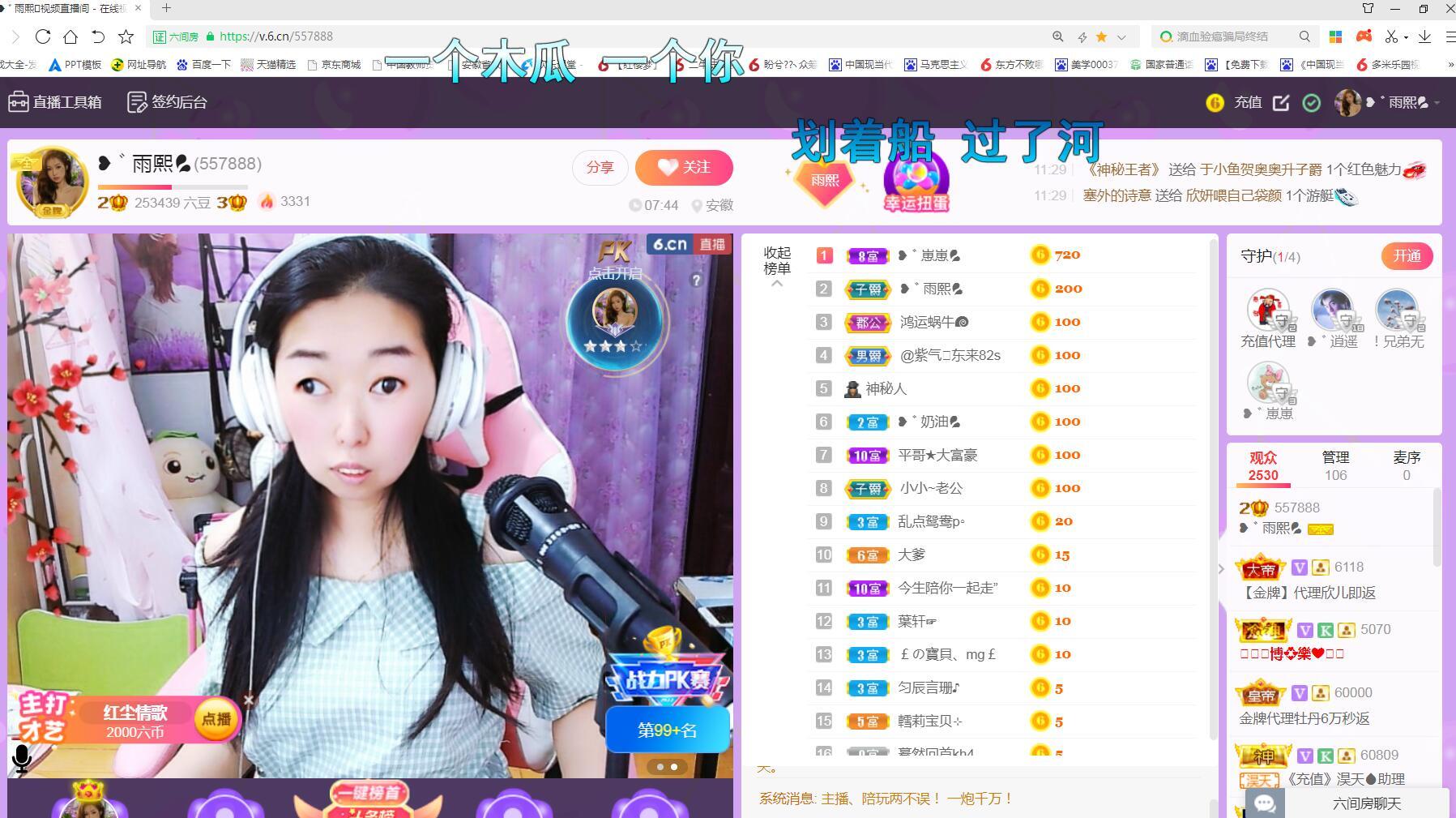Image resolution: width=1456 pixels, height=818 pixels.
Task: Collapse the ranking list 收起榜单
Action: (x=777, y=267)
